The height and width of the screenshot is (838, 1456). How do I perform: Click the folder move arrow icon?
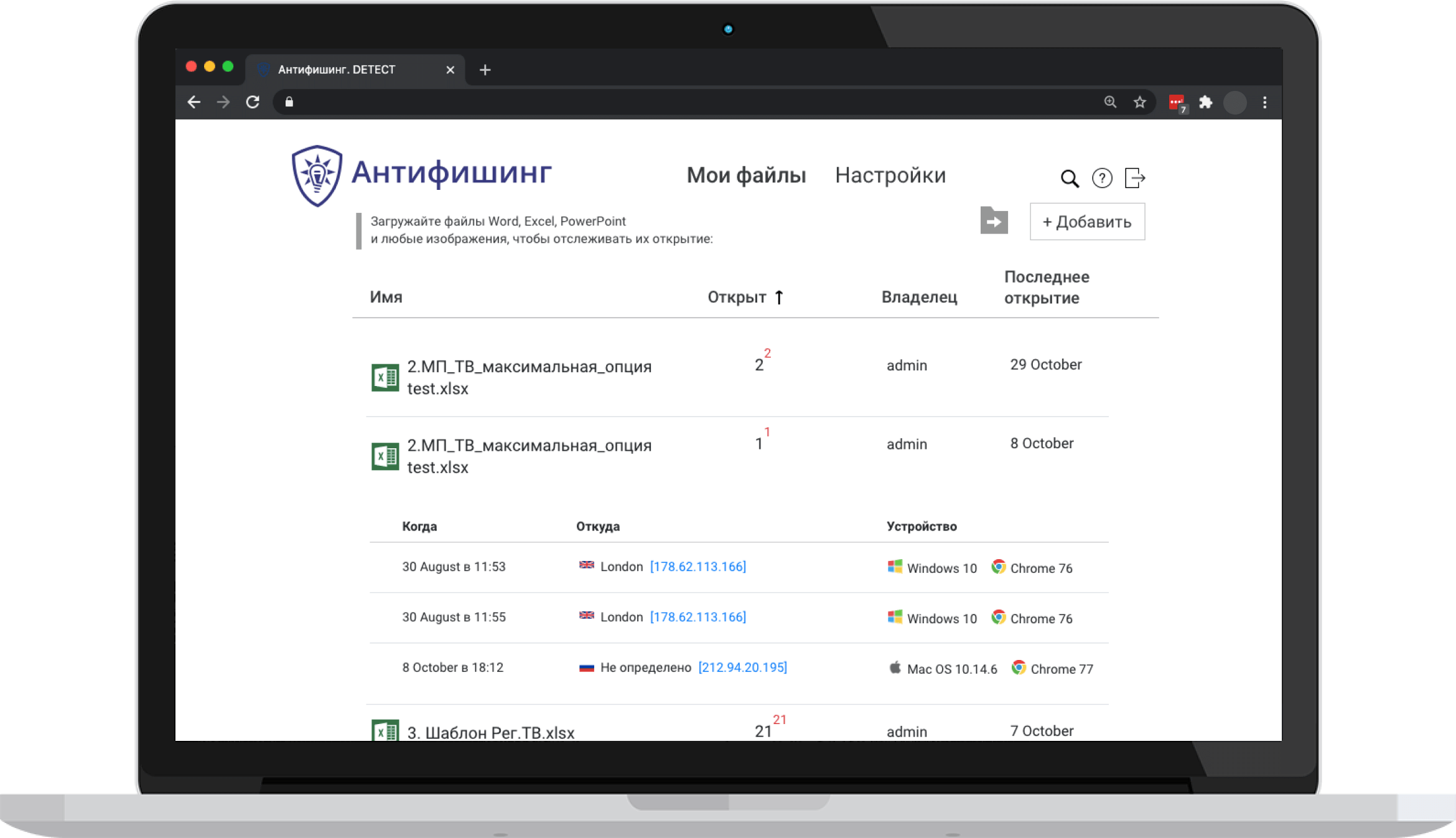pyautogui.click(x=994, y=221)
